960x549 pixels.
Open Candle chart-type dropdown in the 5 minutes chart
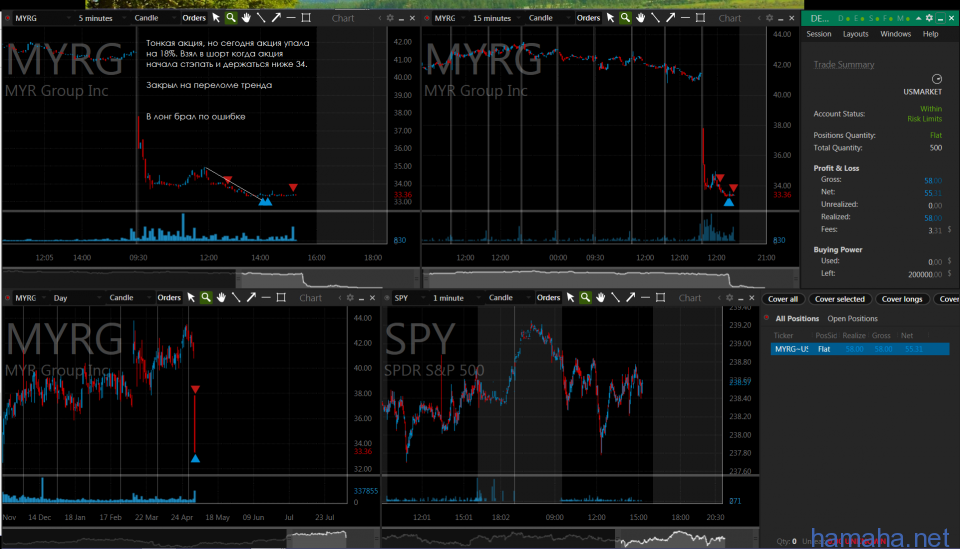154,18
